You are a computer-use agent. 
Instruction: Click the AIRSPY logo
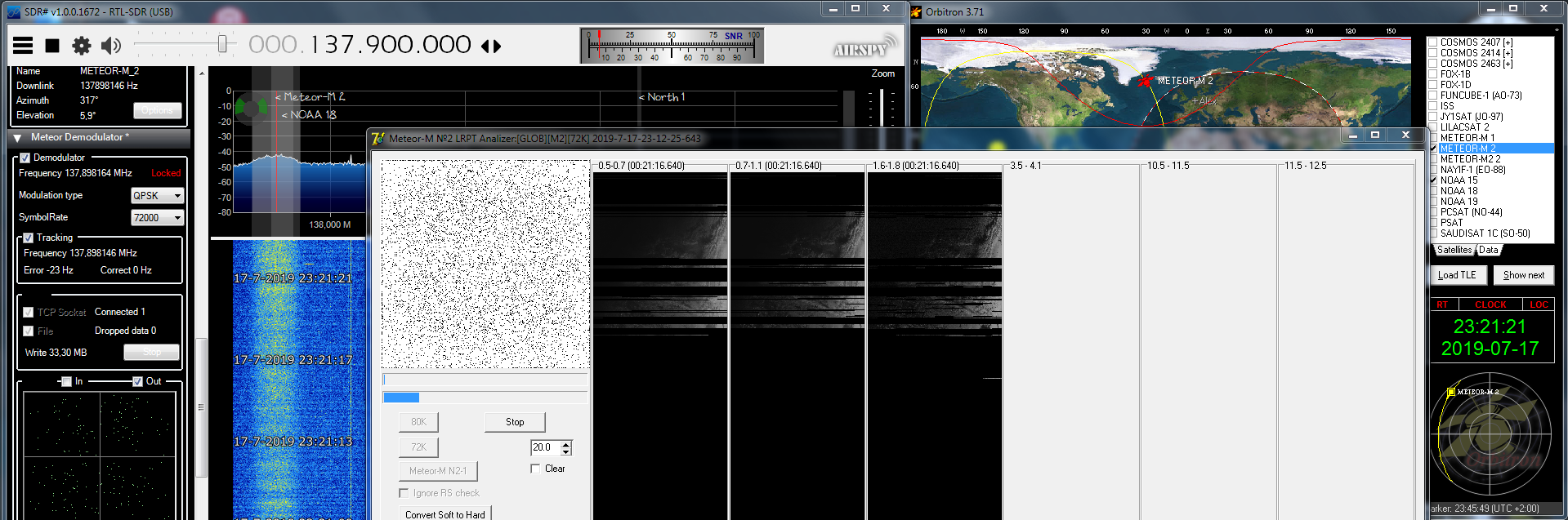pyautogui.click(x=864, y=47)
